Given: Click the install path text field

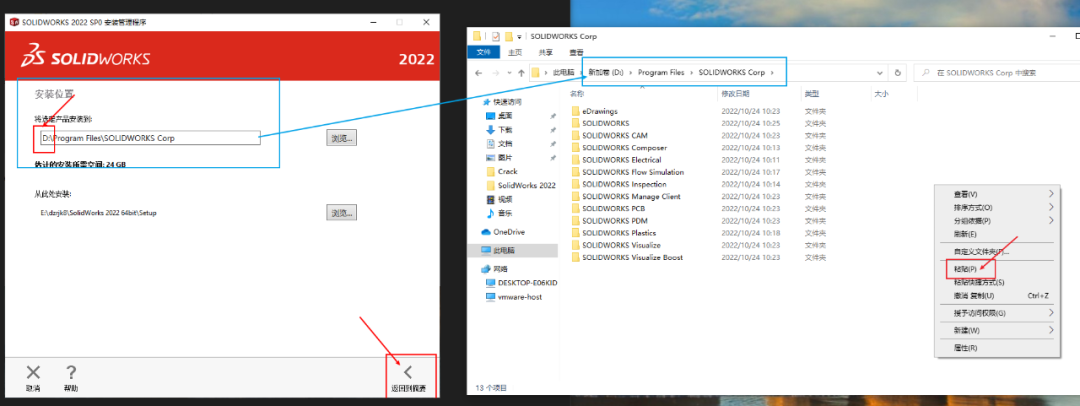Looking at the screenshot, I should coord(149,138).
